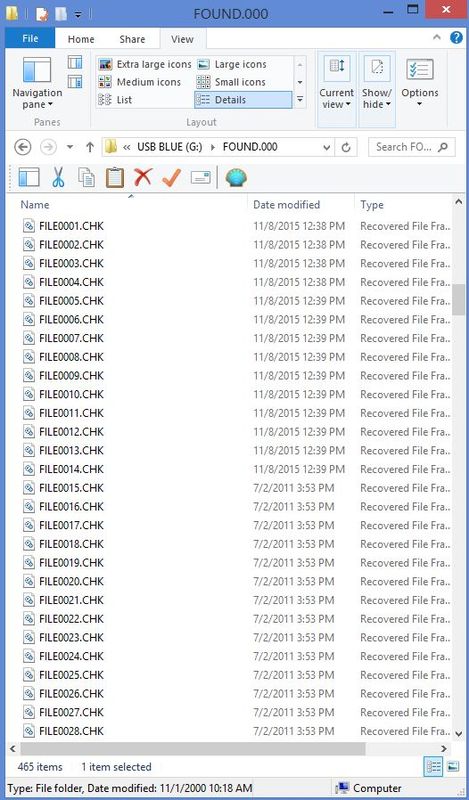The width and height of the screenshot is (469, 800).
Task: Toggle the Preview pane button in ribbon
Action: click(x=75, y=63)
